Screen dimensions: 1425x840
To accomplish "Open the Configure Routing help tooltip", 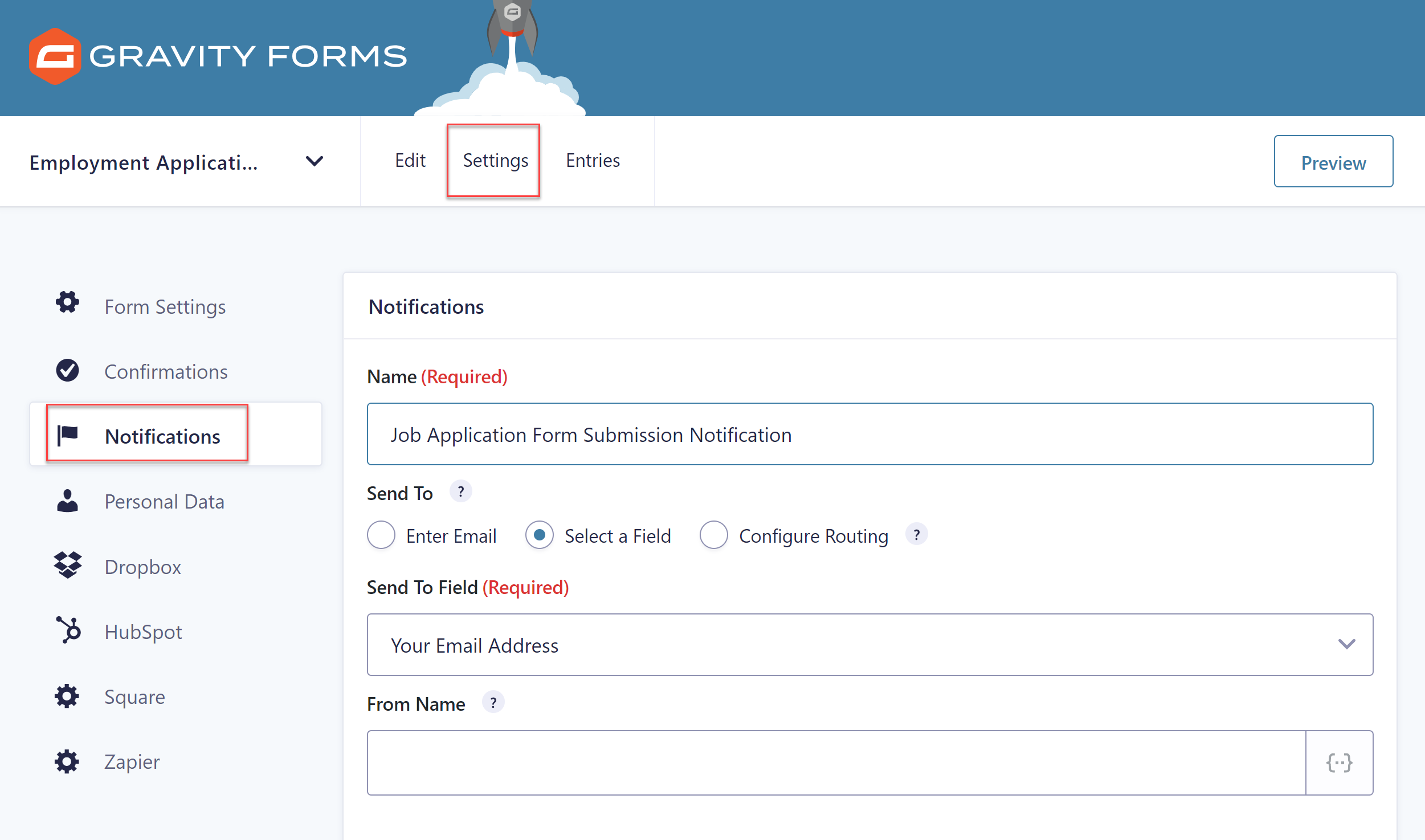I will (x=916, y=535).
